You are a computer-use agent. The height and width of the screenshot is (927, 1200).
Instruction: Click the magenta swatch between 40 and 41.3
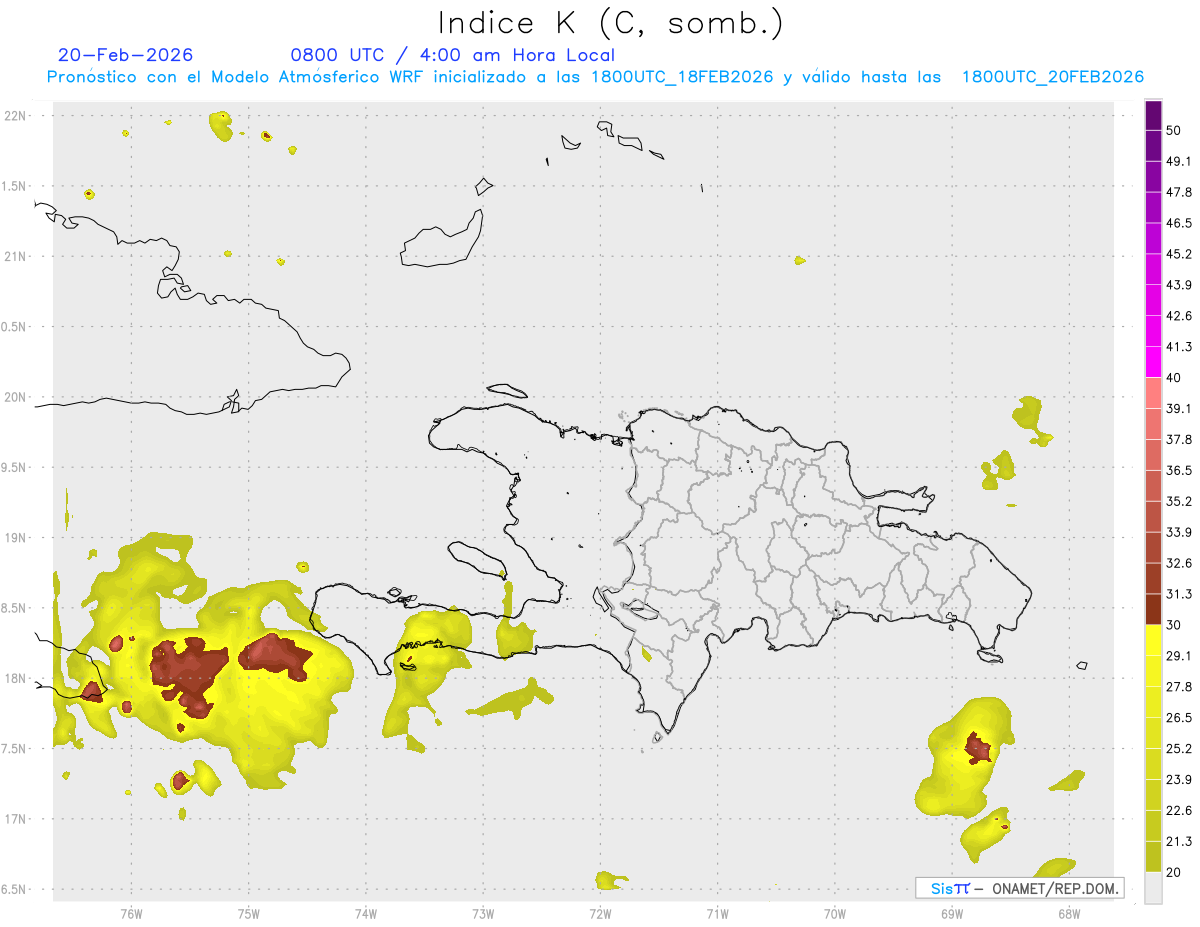[x=1153, y=363]
